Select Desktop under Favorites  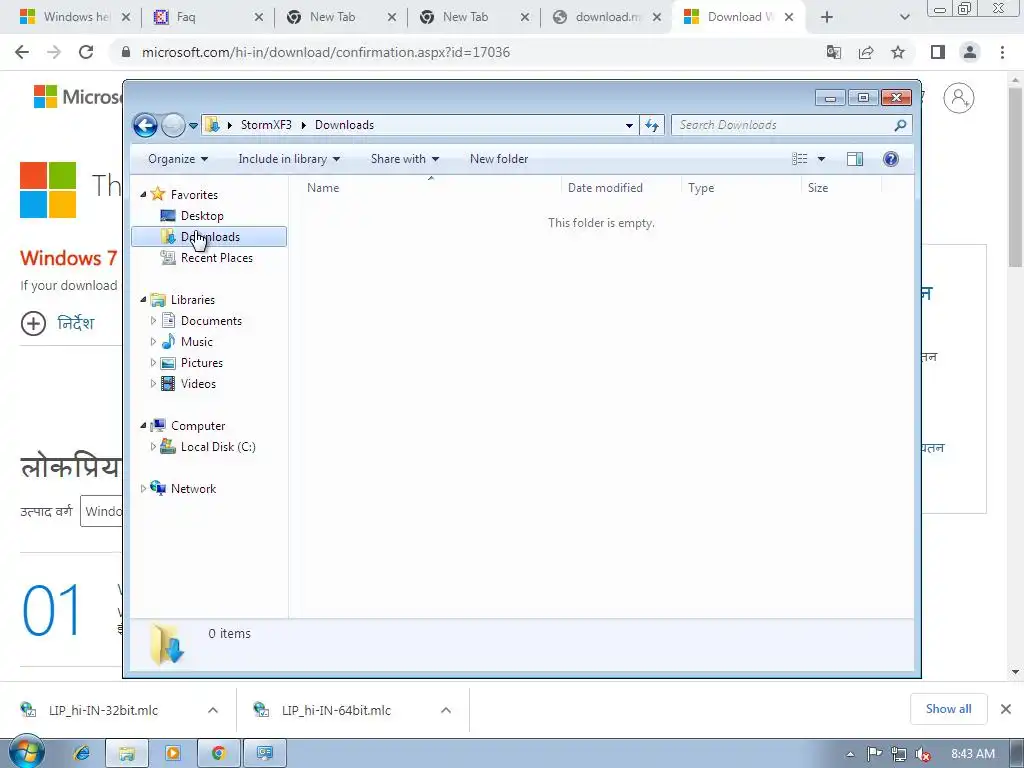[x=202, y=216]
